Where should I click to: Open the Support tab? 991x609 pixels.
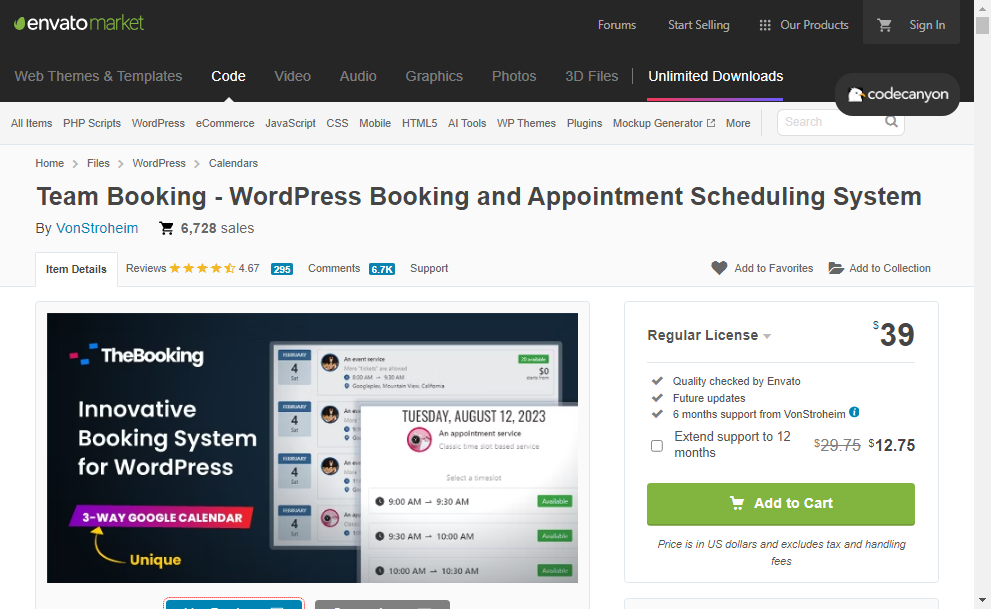(429, 268)
